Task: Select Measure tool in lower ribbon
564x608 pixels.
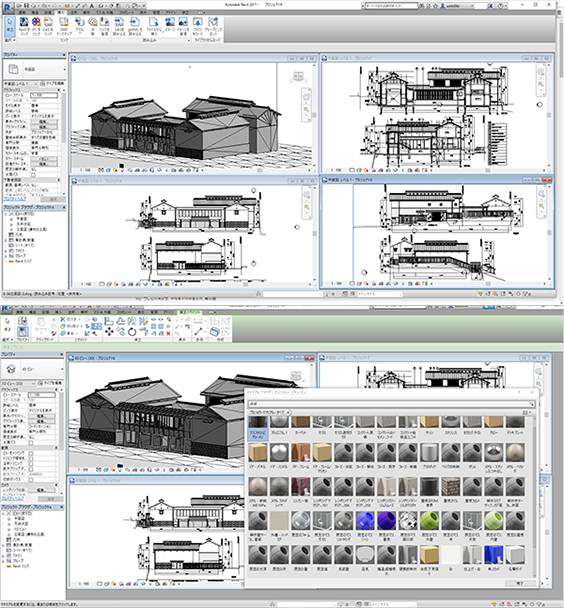Action: (198, 332)
